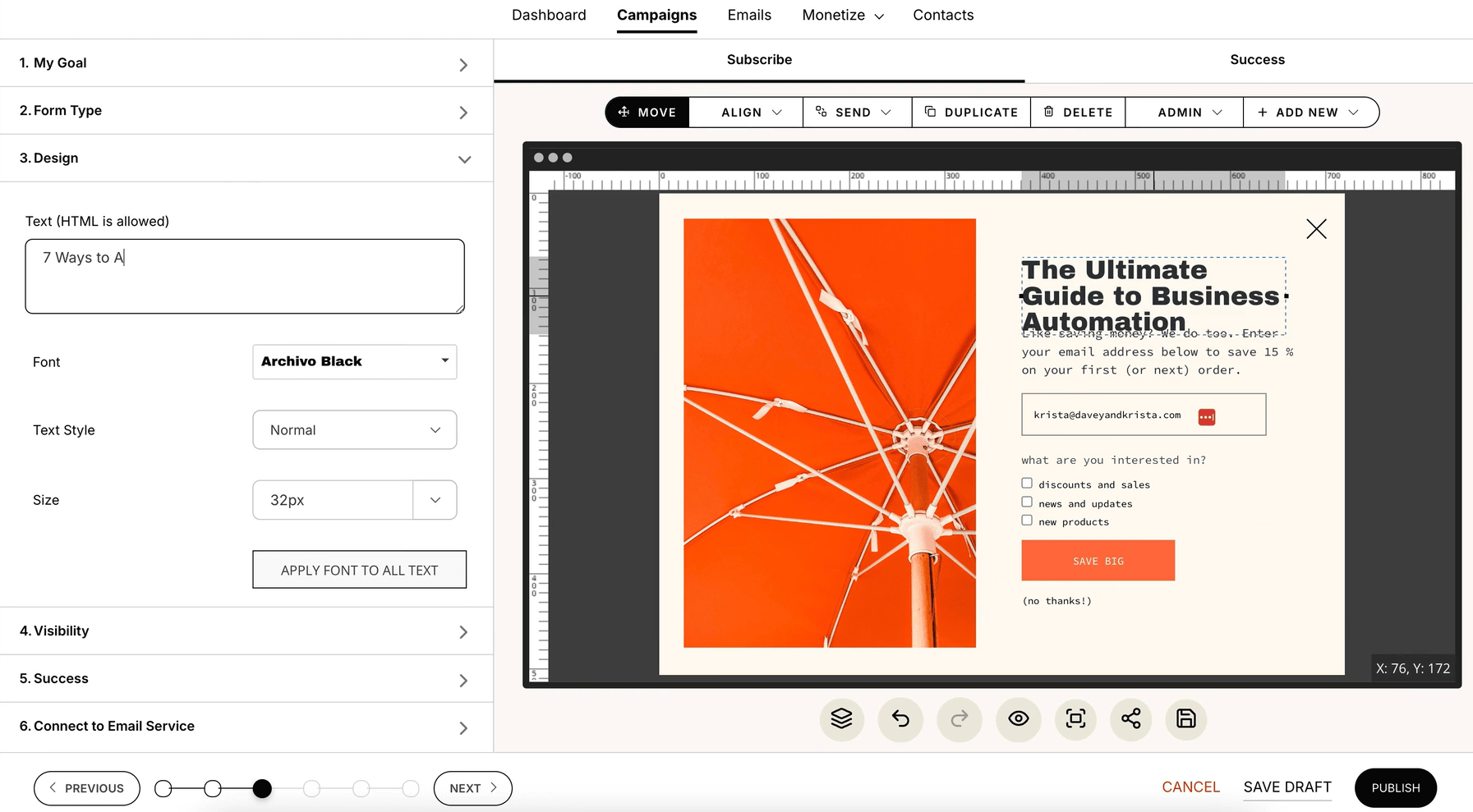This screenshot has width=1473, height=812.
Task: Enable the 'new products' checkbox
Action: click(x=1027, y=521)
